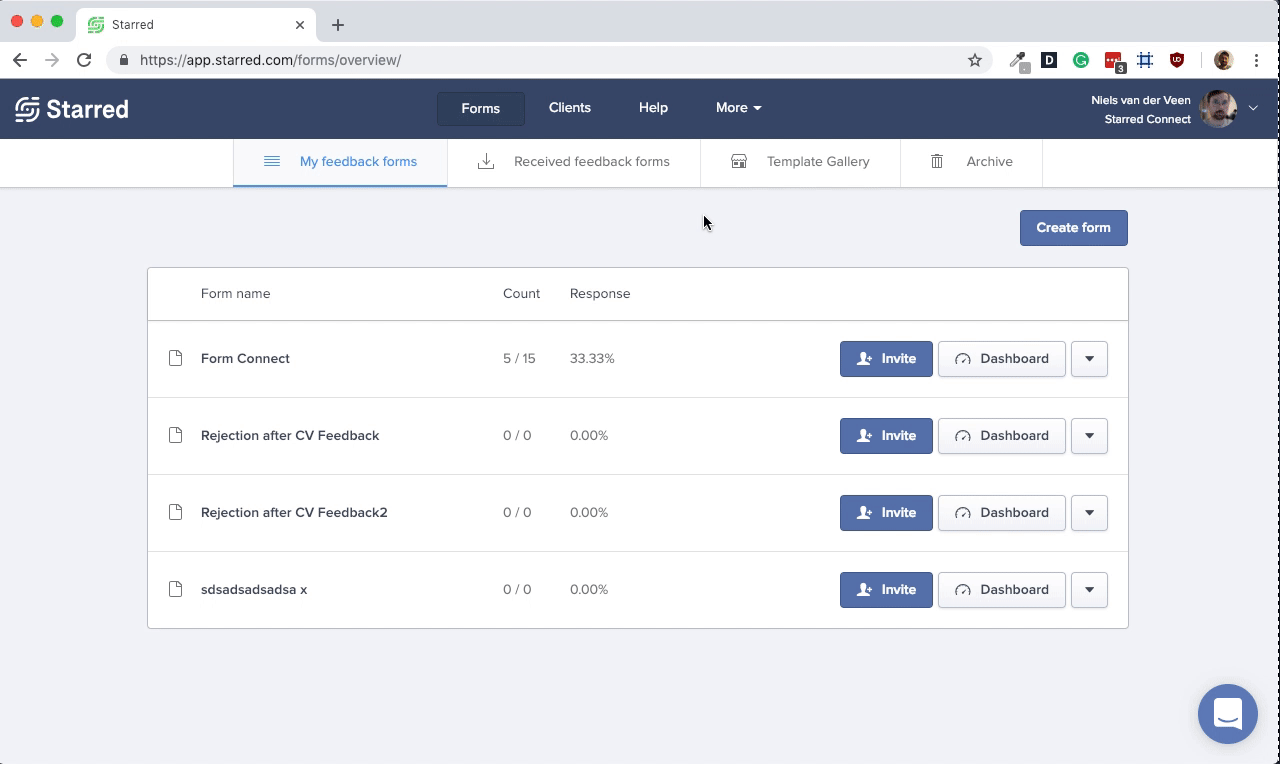1280x764 pixels.
Task: Expand actions dropdown for Rejection after CV Feedback
Action: [x=1089, y=436]
